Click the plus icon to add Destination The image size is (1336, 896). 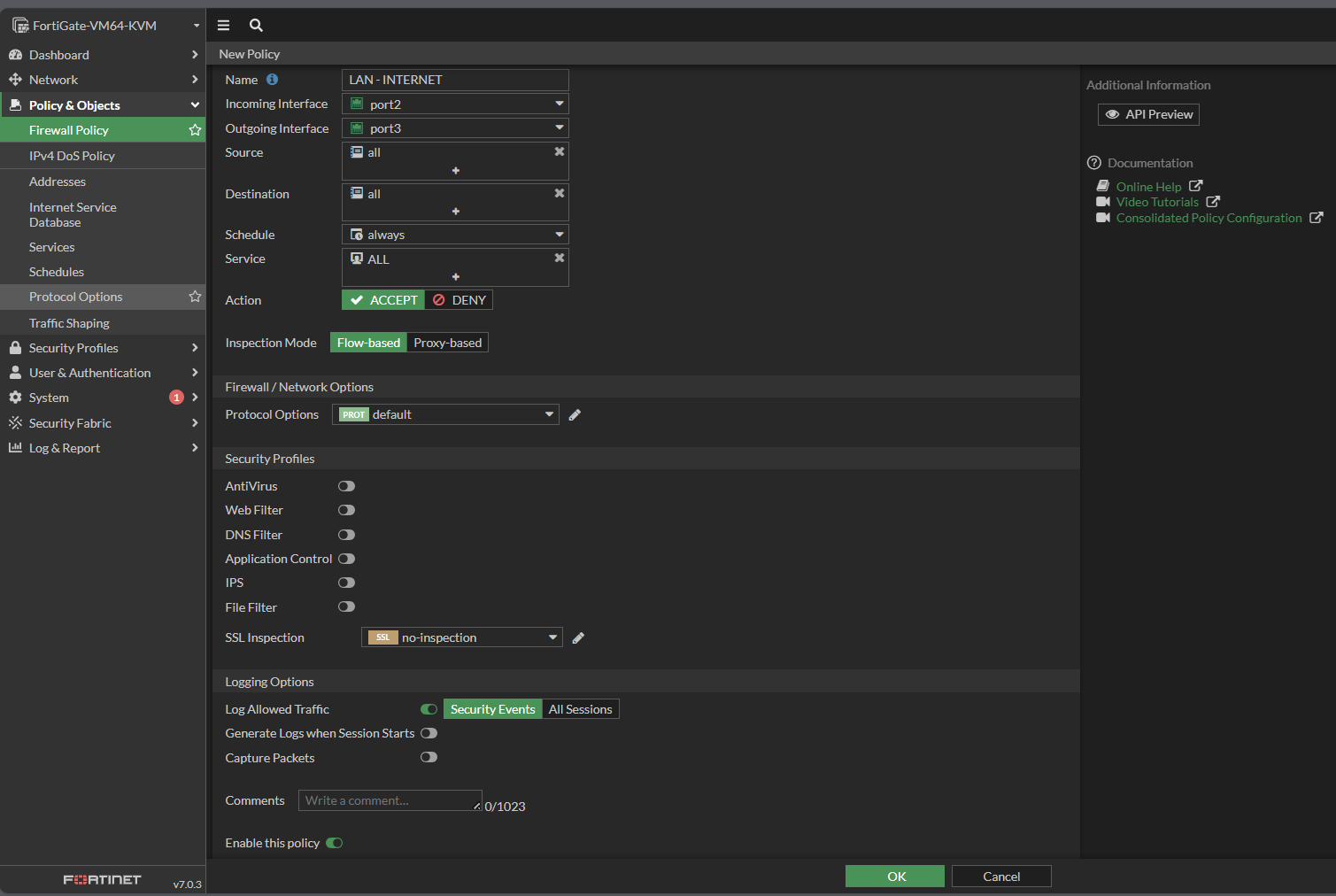pos(455,212)
